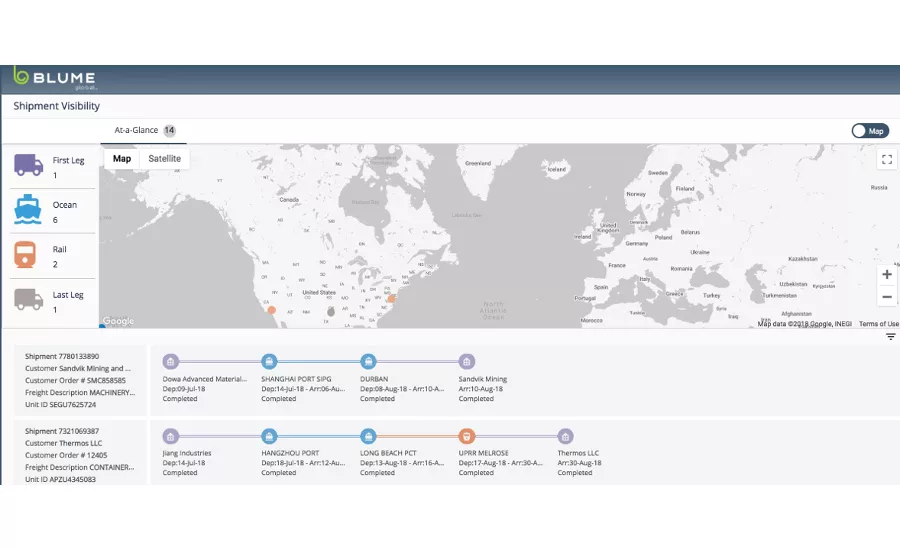Click the Blume Global logo

tap(55, 78)
